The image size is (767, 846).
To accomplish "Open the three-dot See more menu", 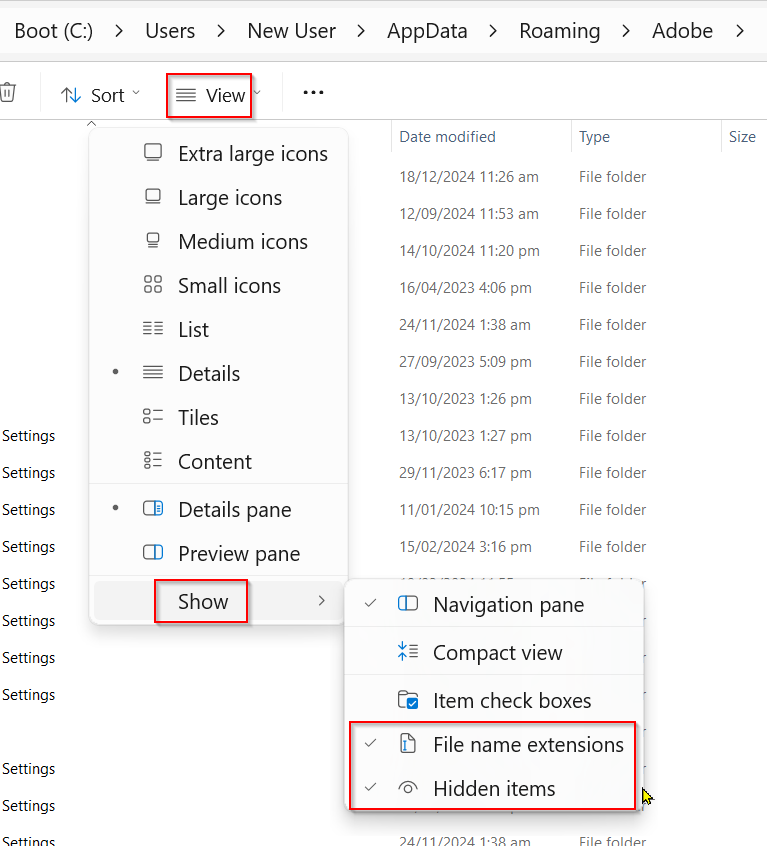I will [x=313, y=93].
